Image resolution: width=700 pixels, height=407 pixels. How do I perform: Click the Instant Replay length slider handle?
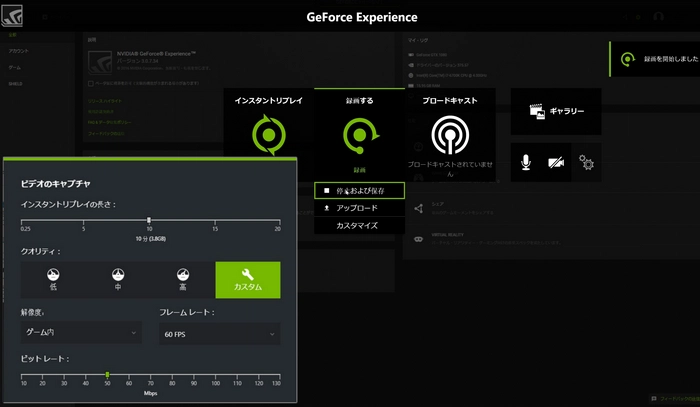tap(149, 219)
